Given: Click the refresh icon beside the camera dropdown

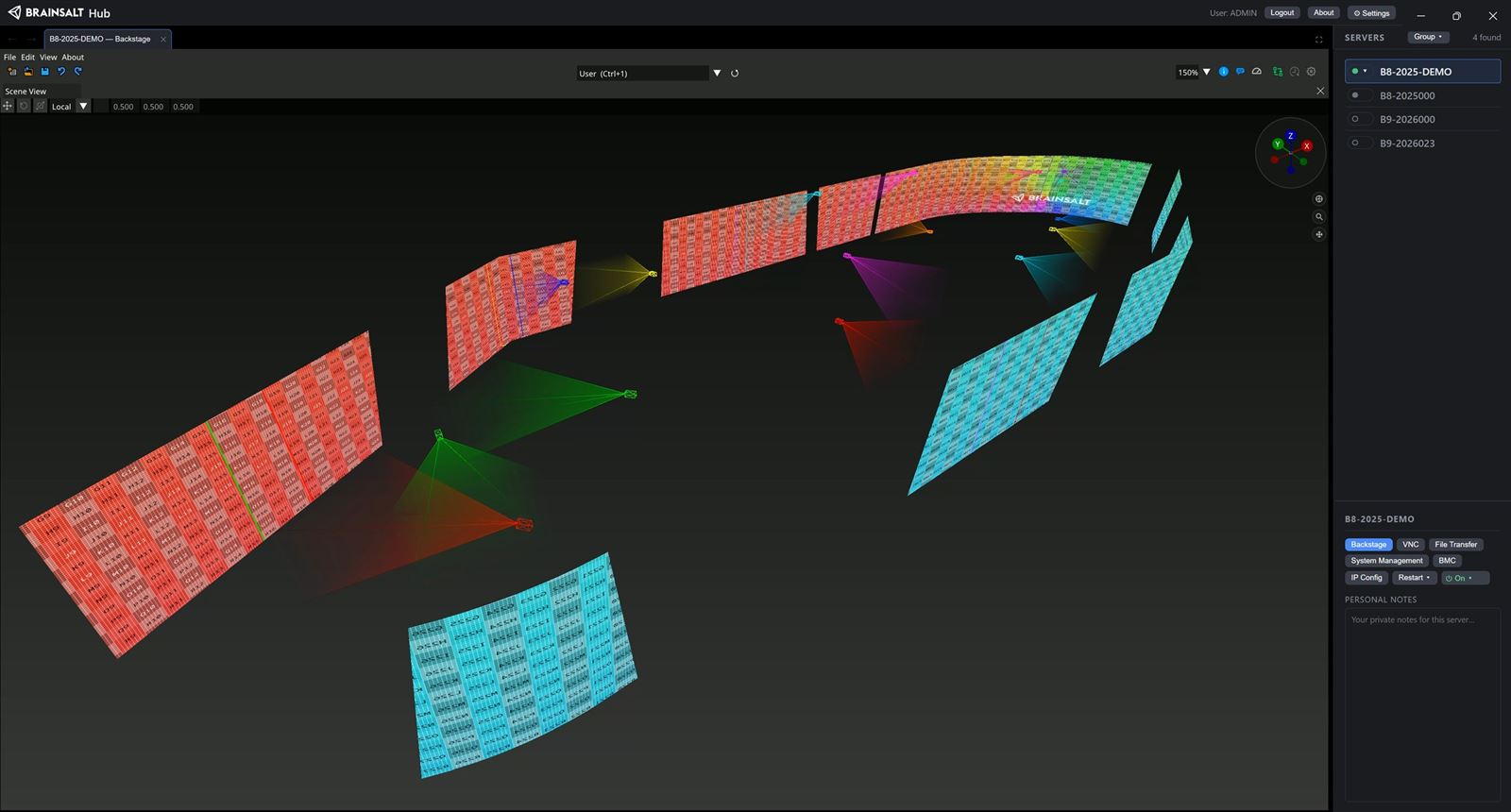Looking at the screenshot, I should coord(735,73).
